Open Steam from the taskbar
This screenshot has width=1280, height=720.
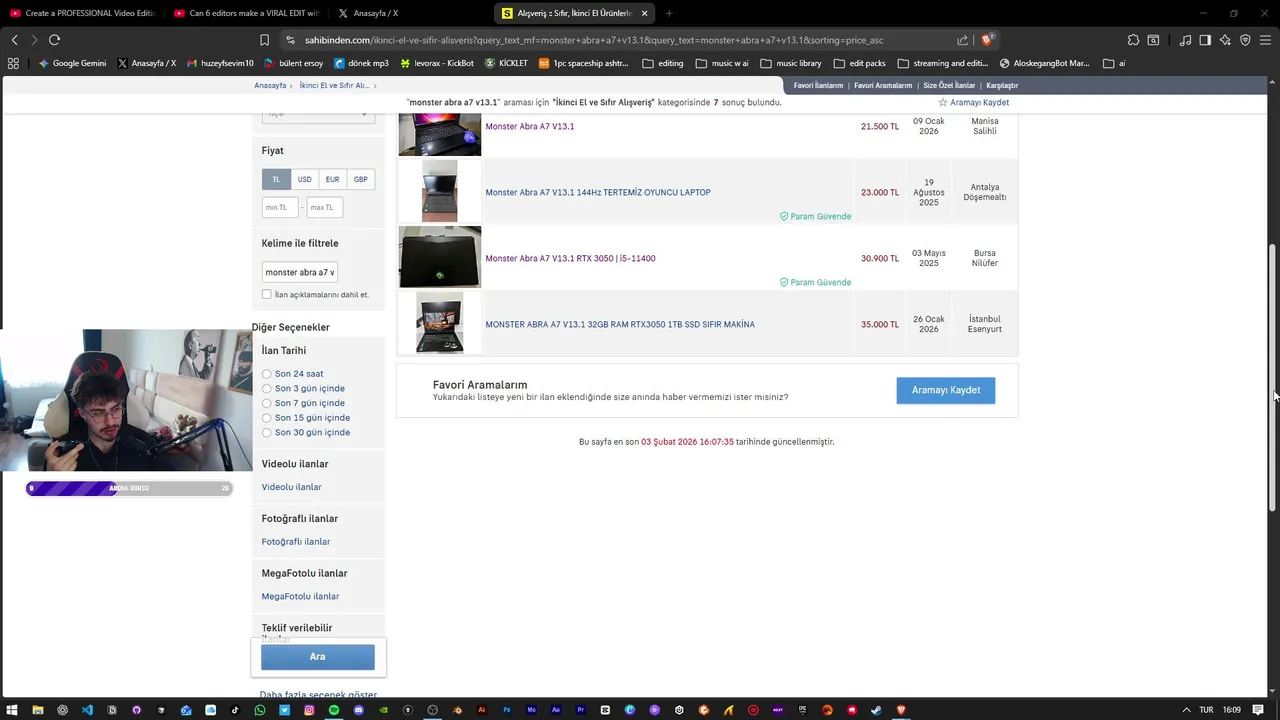click(876, 710)
